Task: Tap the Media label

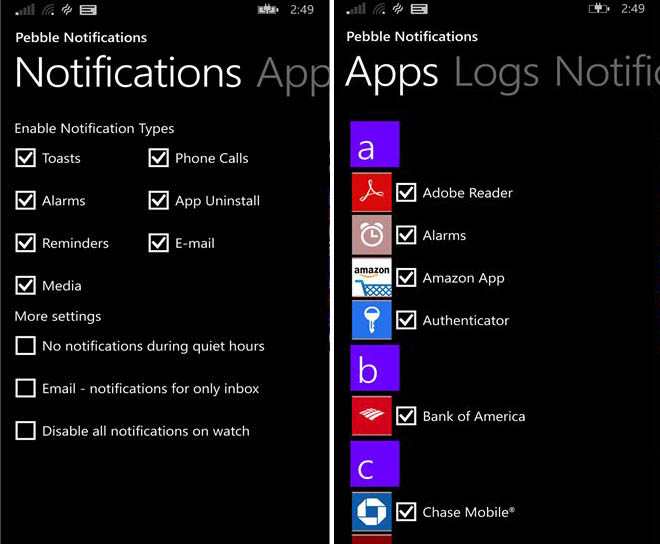Action: pyautogui.click(x=61, y=286)
